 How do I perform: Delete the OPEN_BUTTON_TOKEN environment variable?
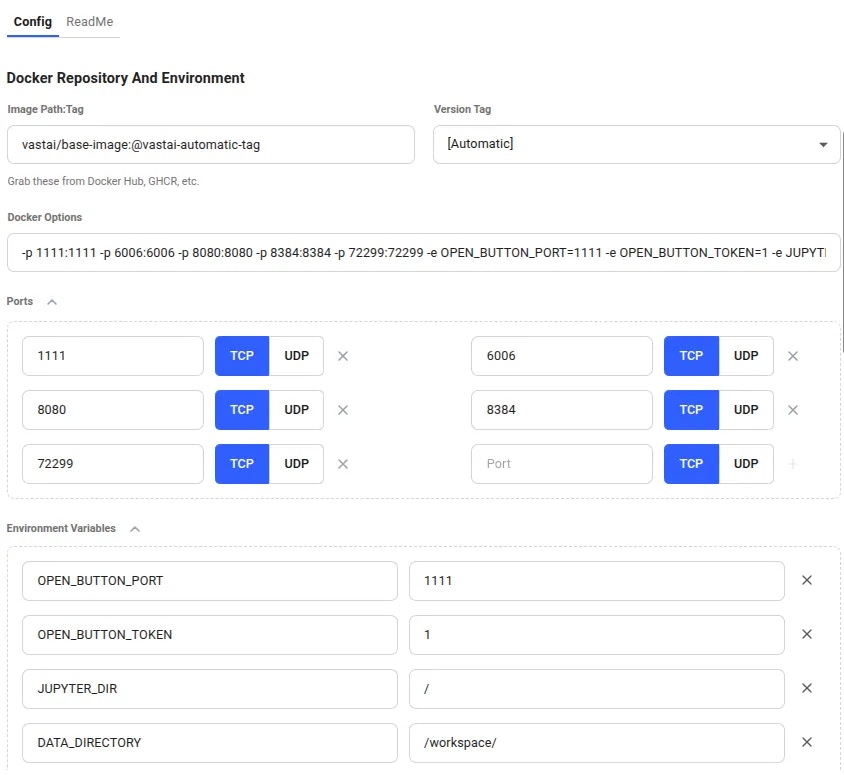807,634
